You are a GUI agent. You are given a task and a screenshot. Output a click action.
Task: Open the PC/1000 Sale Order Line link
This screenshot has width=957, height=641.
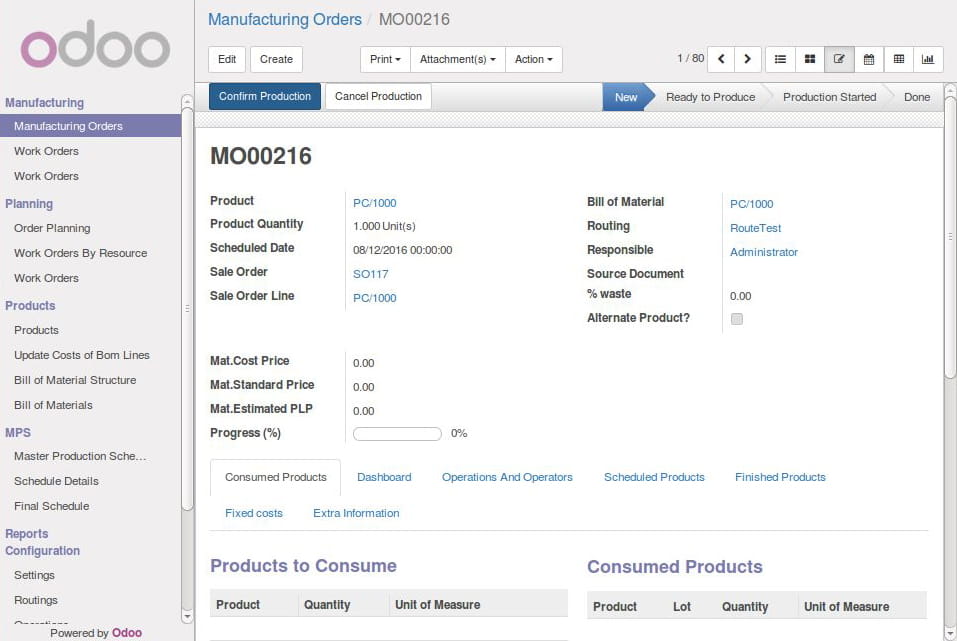pyautogui.click(x=375, y=298)
